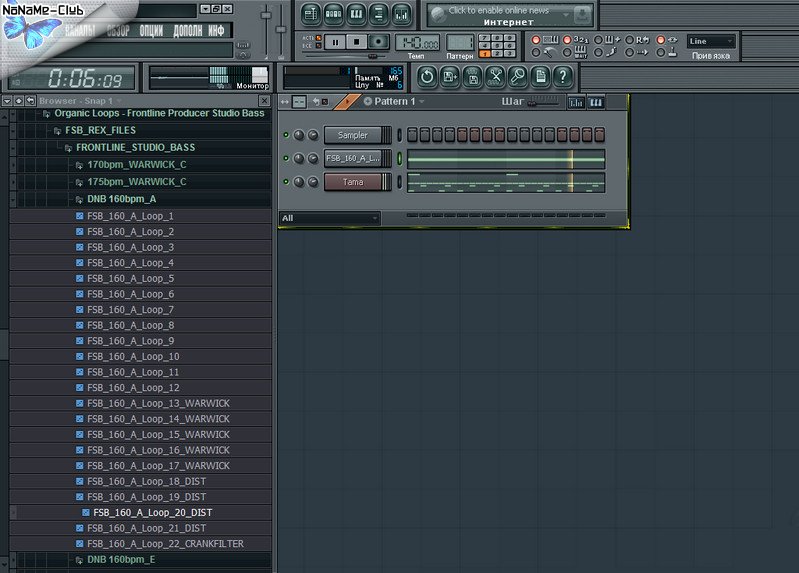Toggle the Tama channel mute LED
The width and height of the screenshot is (799, 573).
click(287, 182)
